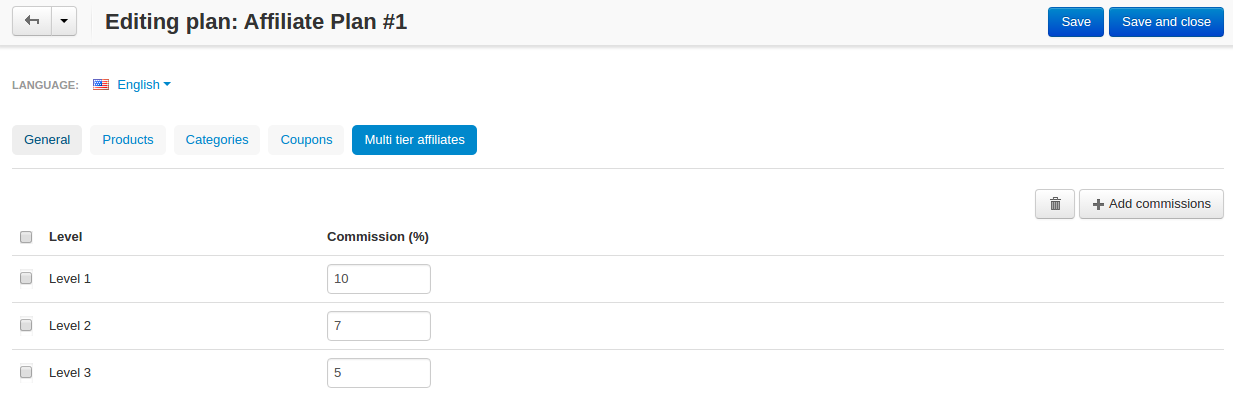Switch to the General tab
1233x403 pixels.
(47, 140)
